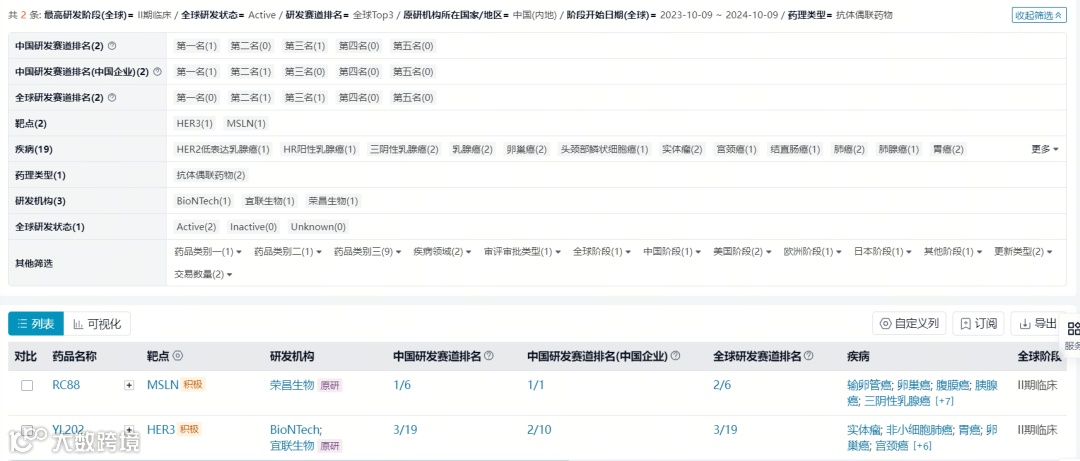This screenshot has height=461, width=1080.
Task: Switch to 可视化 visualization tab
Action: pos(97,323)
